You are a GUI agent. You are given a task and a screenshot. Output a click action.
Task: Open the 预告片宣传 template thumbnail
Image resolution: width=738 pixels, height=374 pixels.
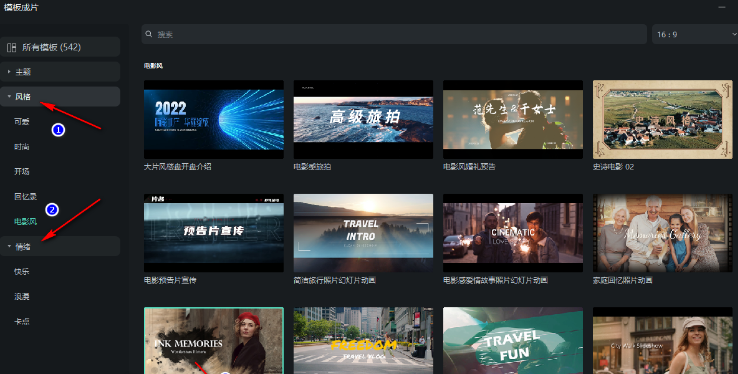pos(214,233)
